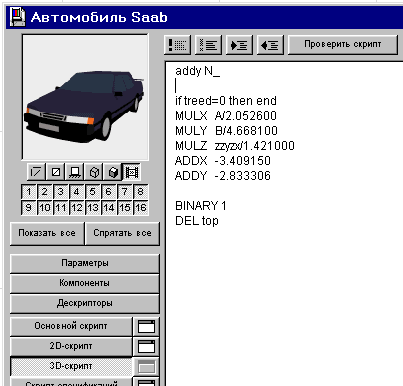The image size is (403, 386).
Task: Toggle fragment layer 6
Action: tap(109, 192)
